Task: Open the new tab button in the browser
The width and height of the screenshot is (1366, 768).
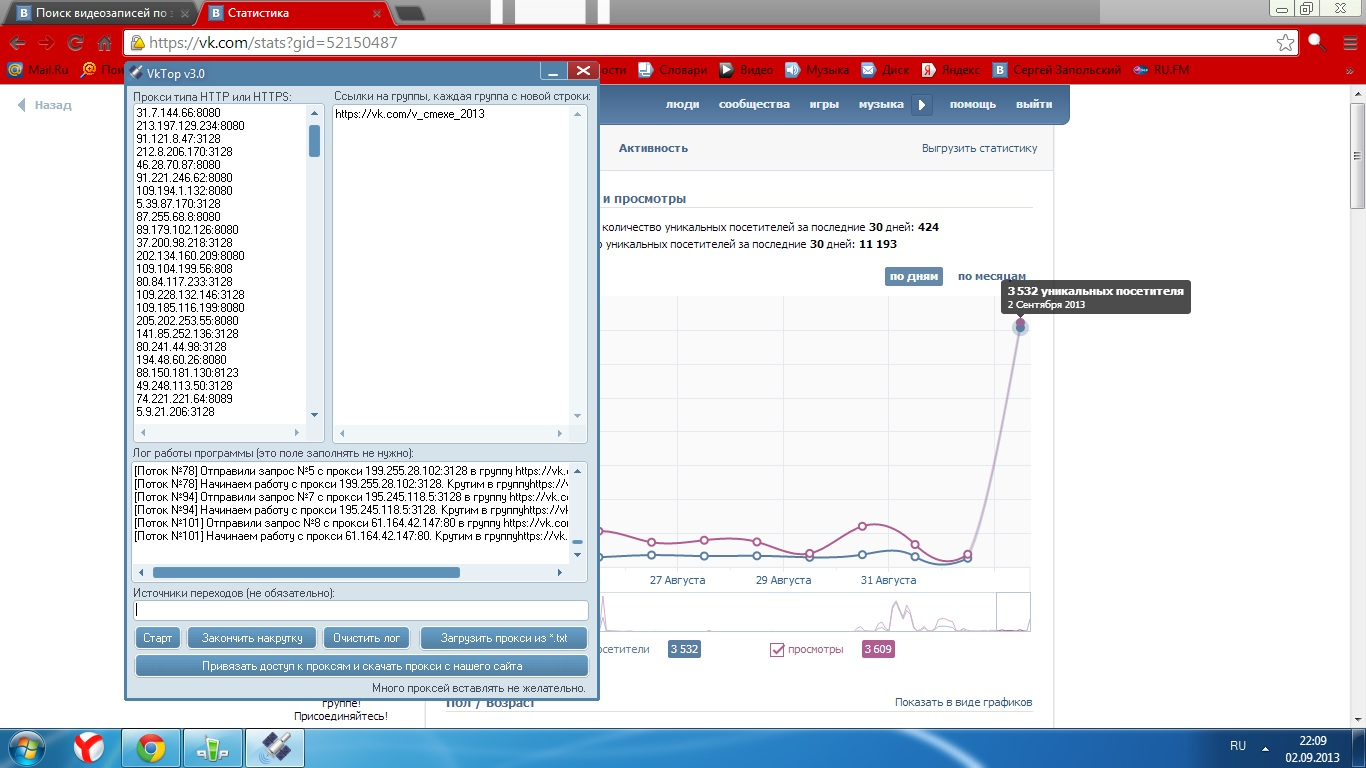Action: (x=409, y=13)
